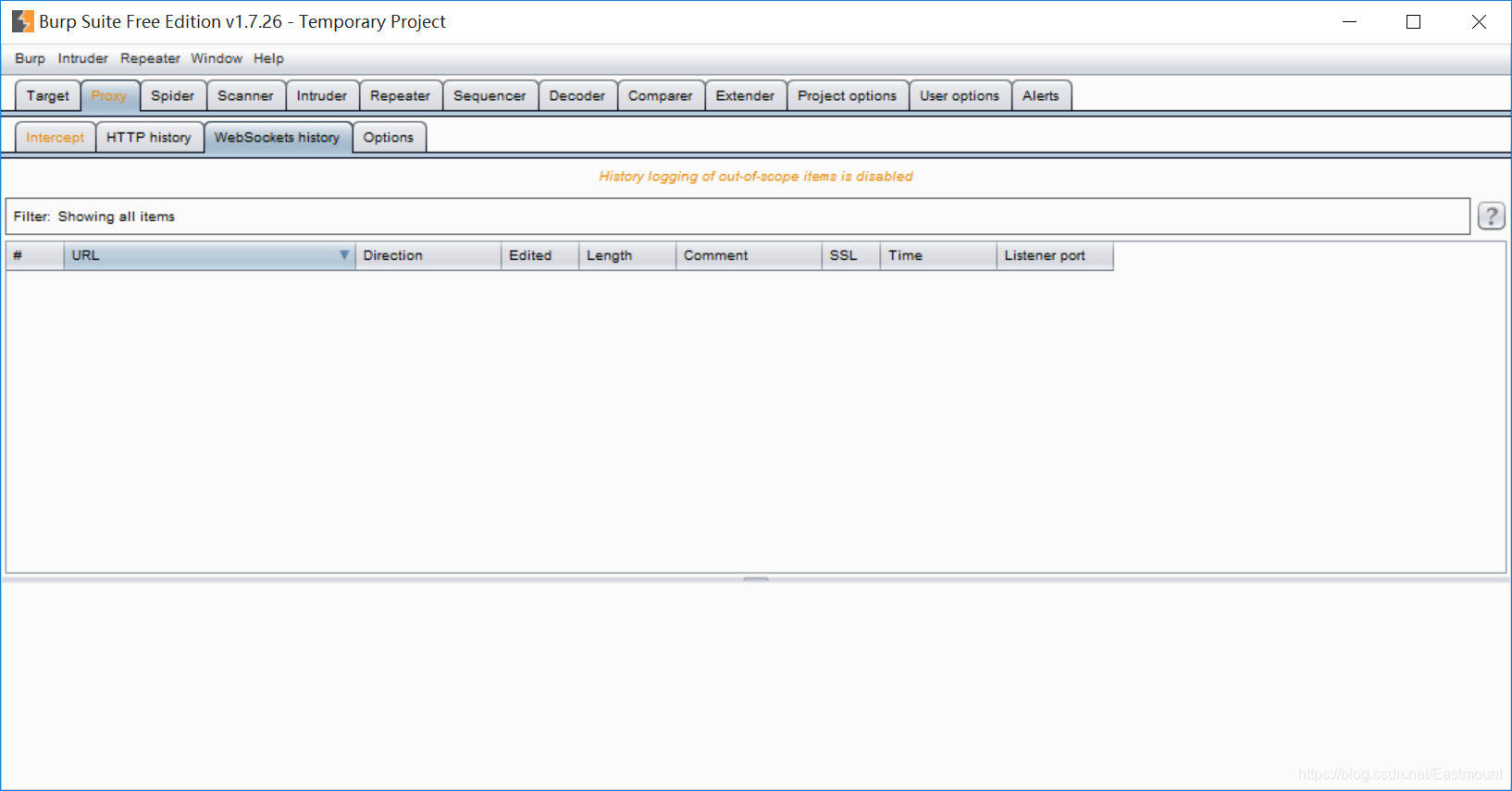1512x791 pixels.
Task: Sort by the Length column header
Action: coord(627,255)
